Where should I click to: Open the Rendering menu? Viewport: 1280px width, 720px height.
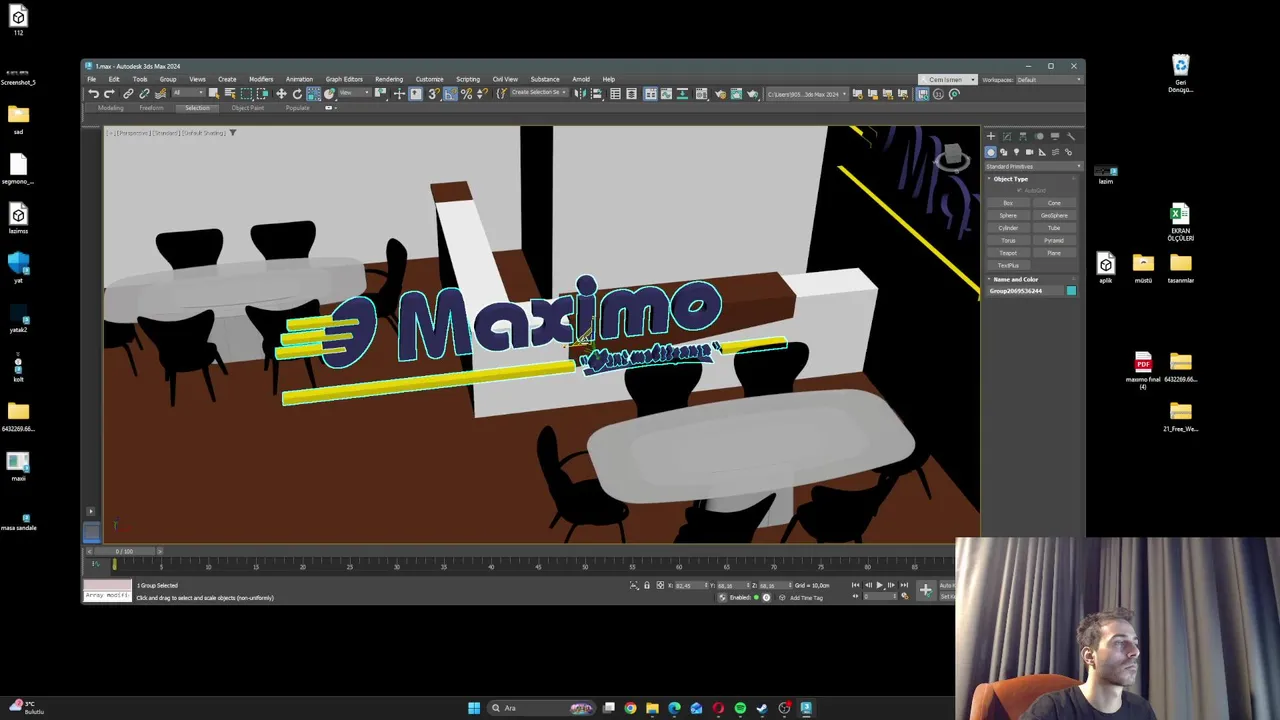coord(389,79)
